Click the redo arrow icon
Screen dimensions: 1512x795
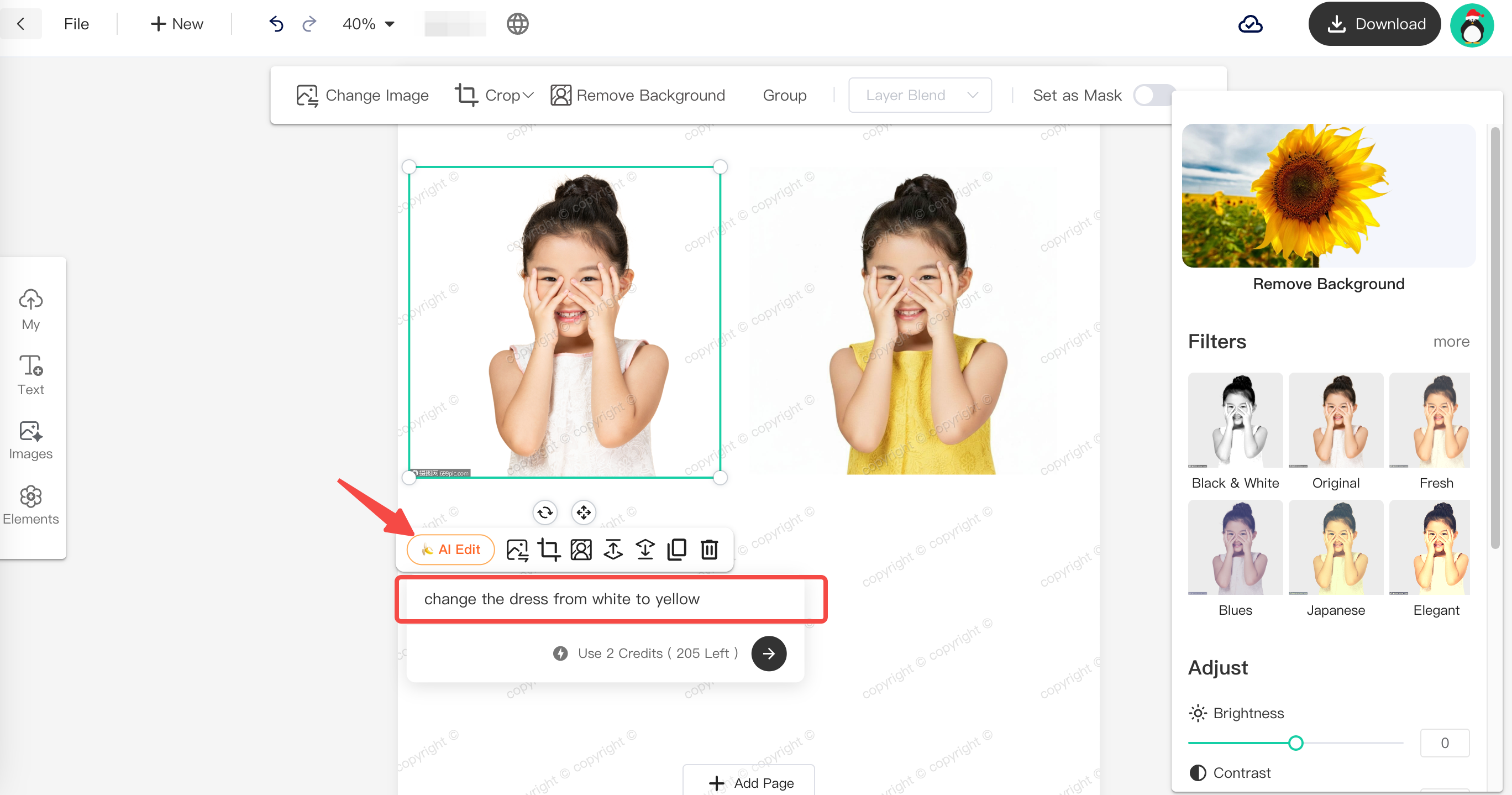coord(309,24)
